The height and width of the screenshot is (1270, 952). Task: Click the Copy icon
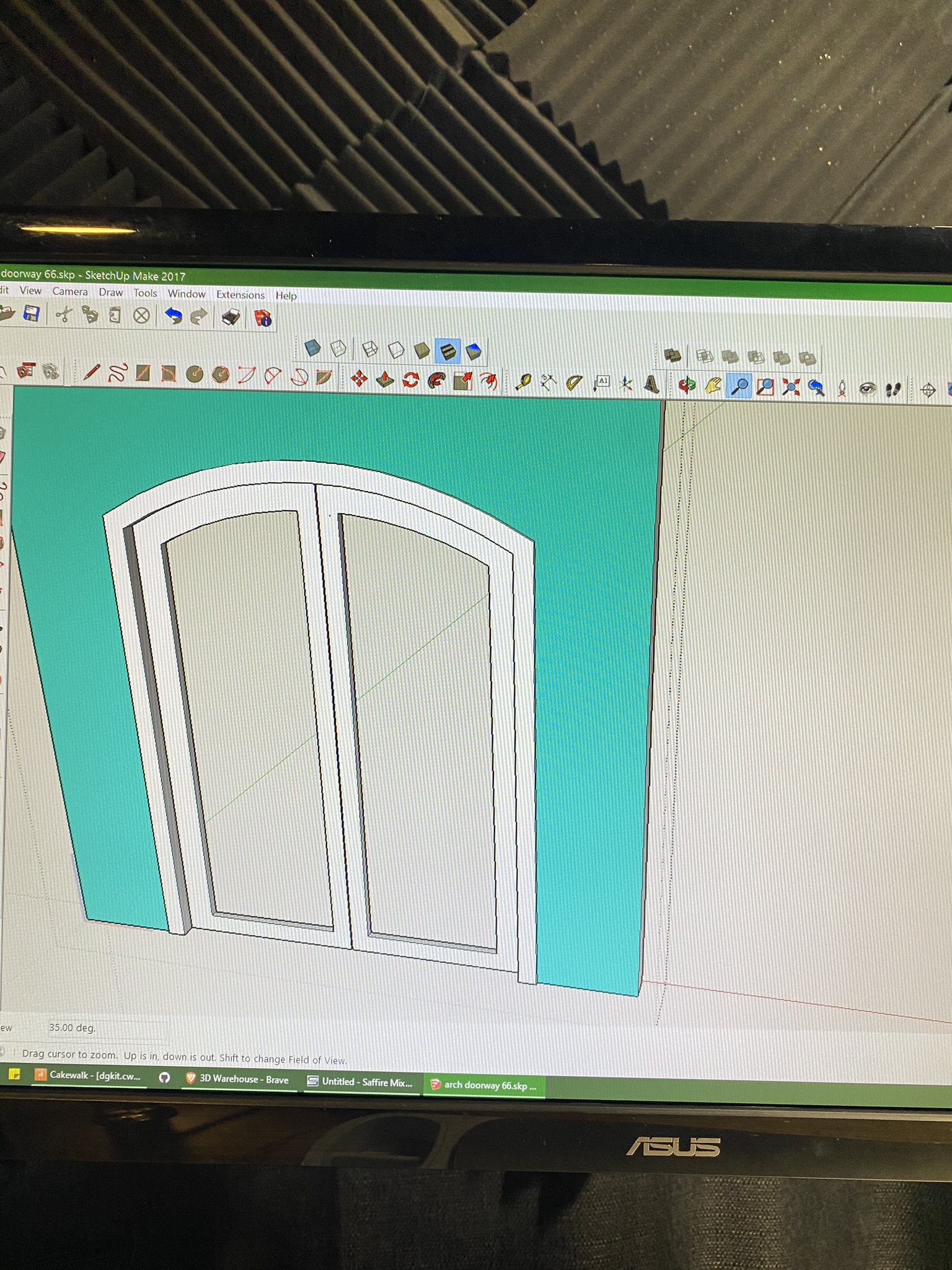click(90, 315)
